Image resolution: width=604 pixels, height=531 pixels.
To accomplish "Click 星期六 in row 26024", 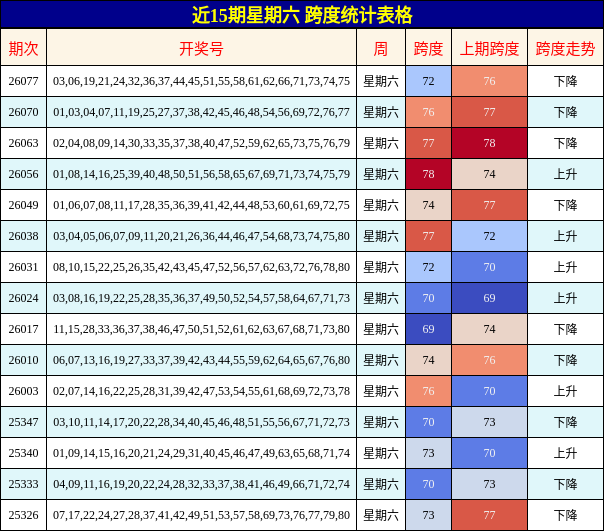I will (381, 298).
